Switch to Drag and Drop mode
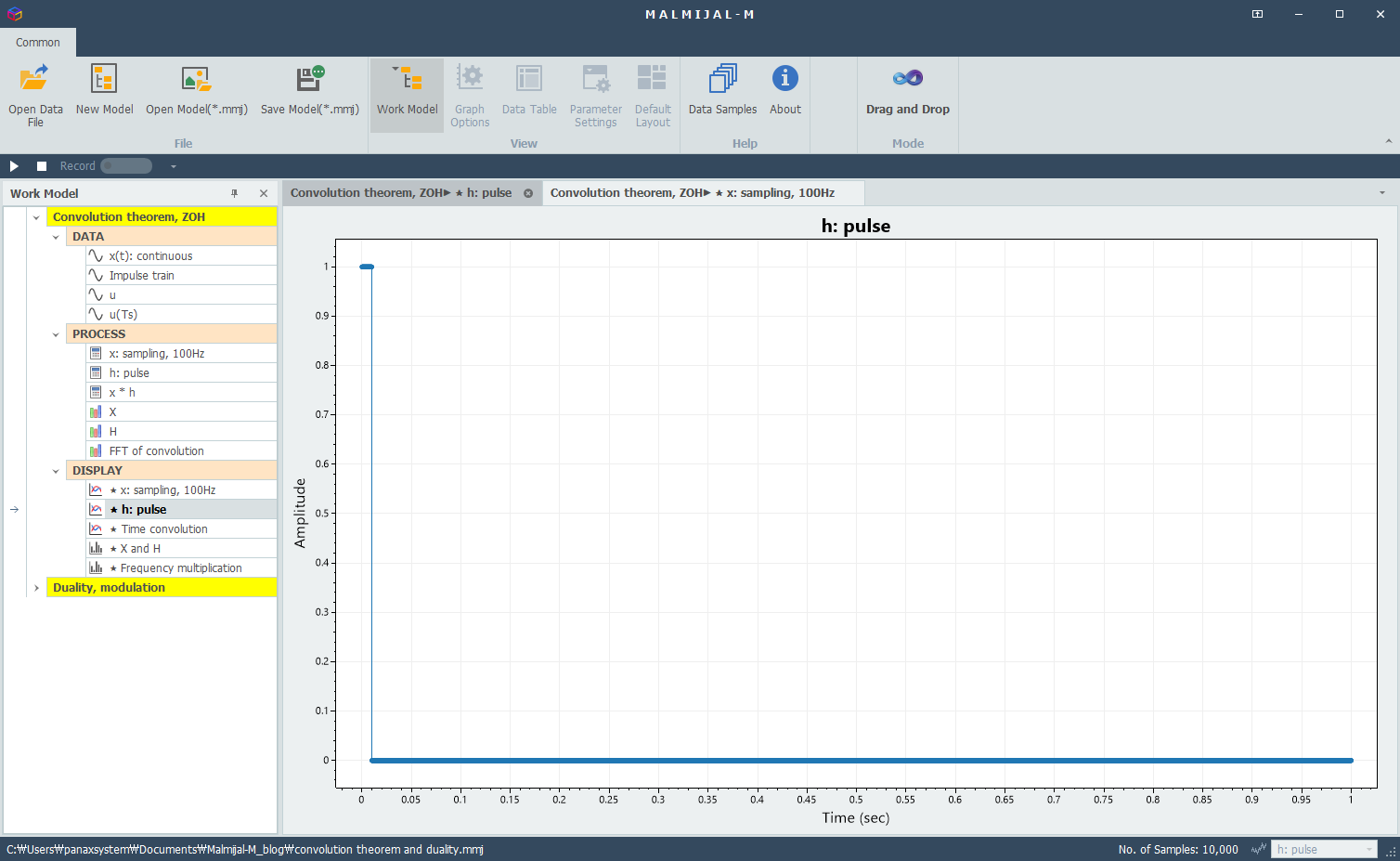The width and height of the screenshot is (1400, 861). click(x=907, y=90)
